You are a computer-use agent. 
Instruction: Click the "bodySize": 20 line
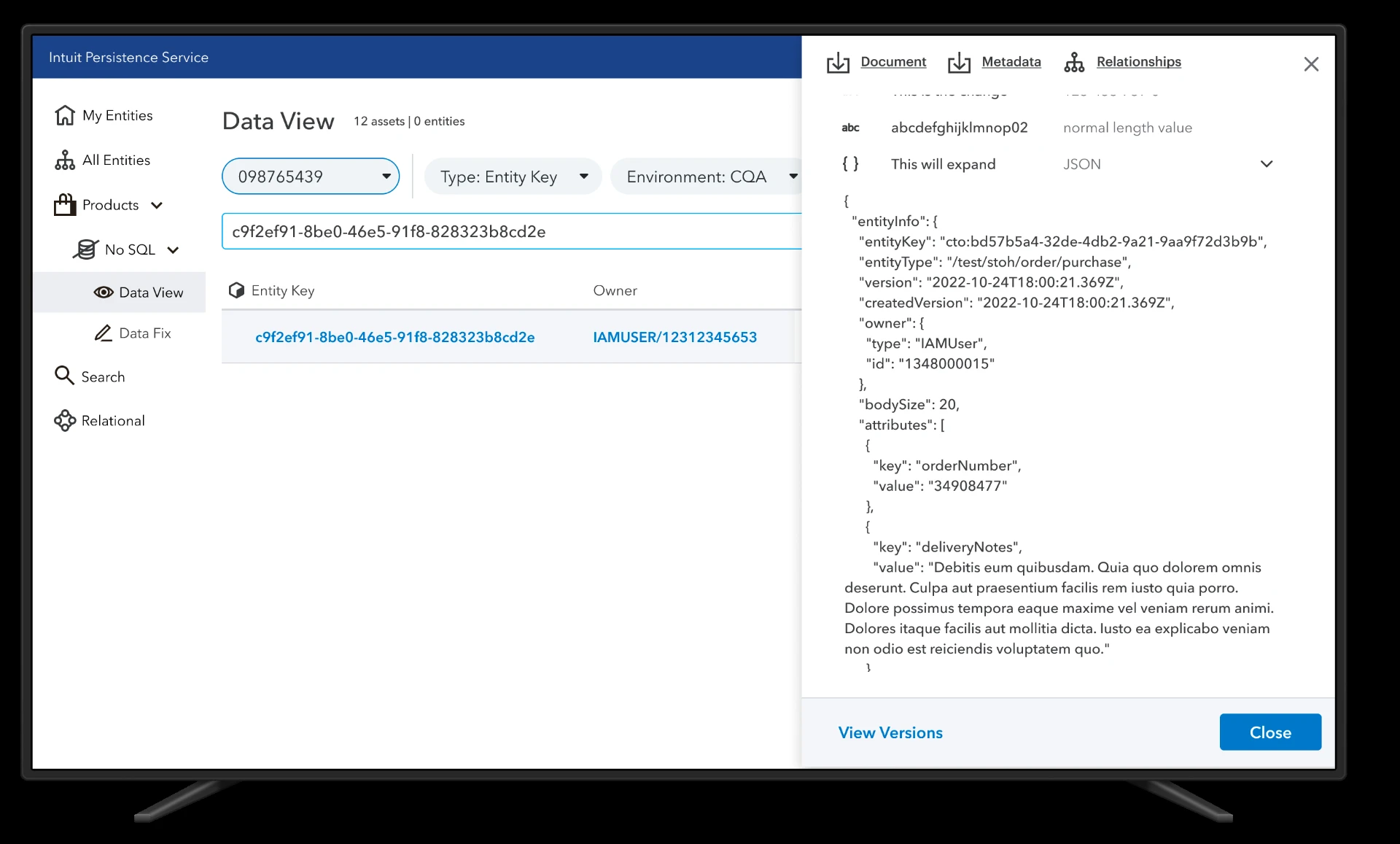pyautogui.click(x=909, y=404)
